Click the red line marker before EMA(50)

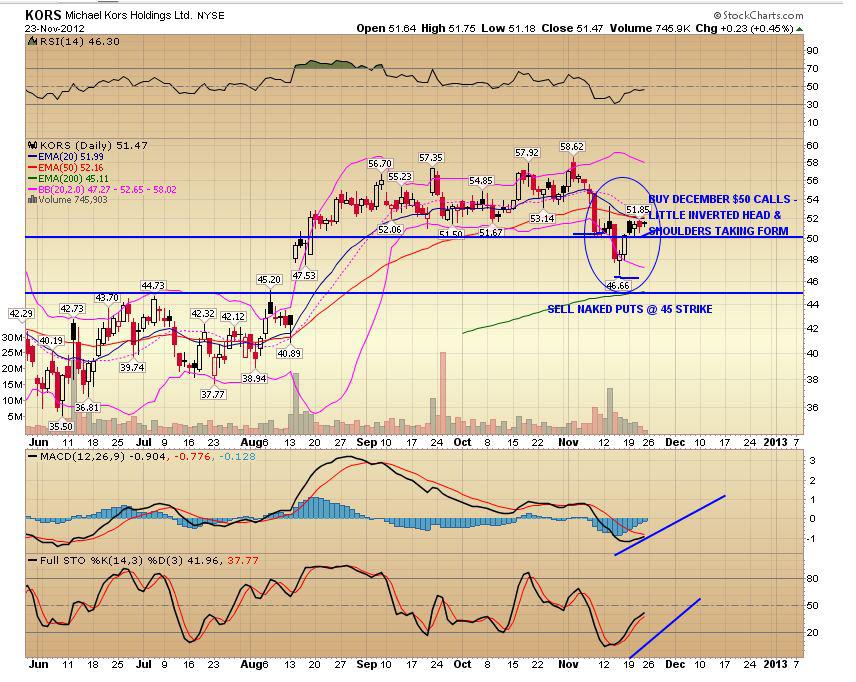(32, 168)
